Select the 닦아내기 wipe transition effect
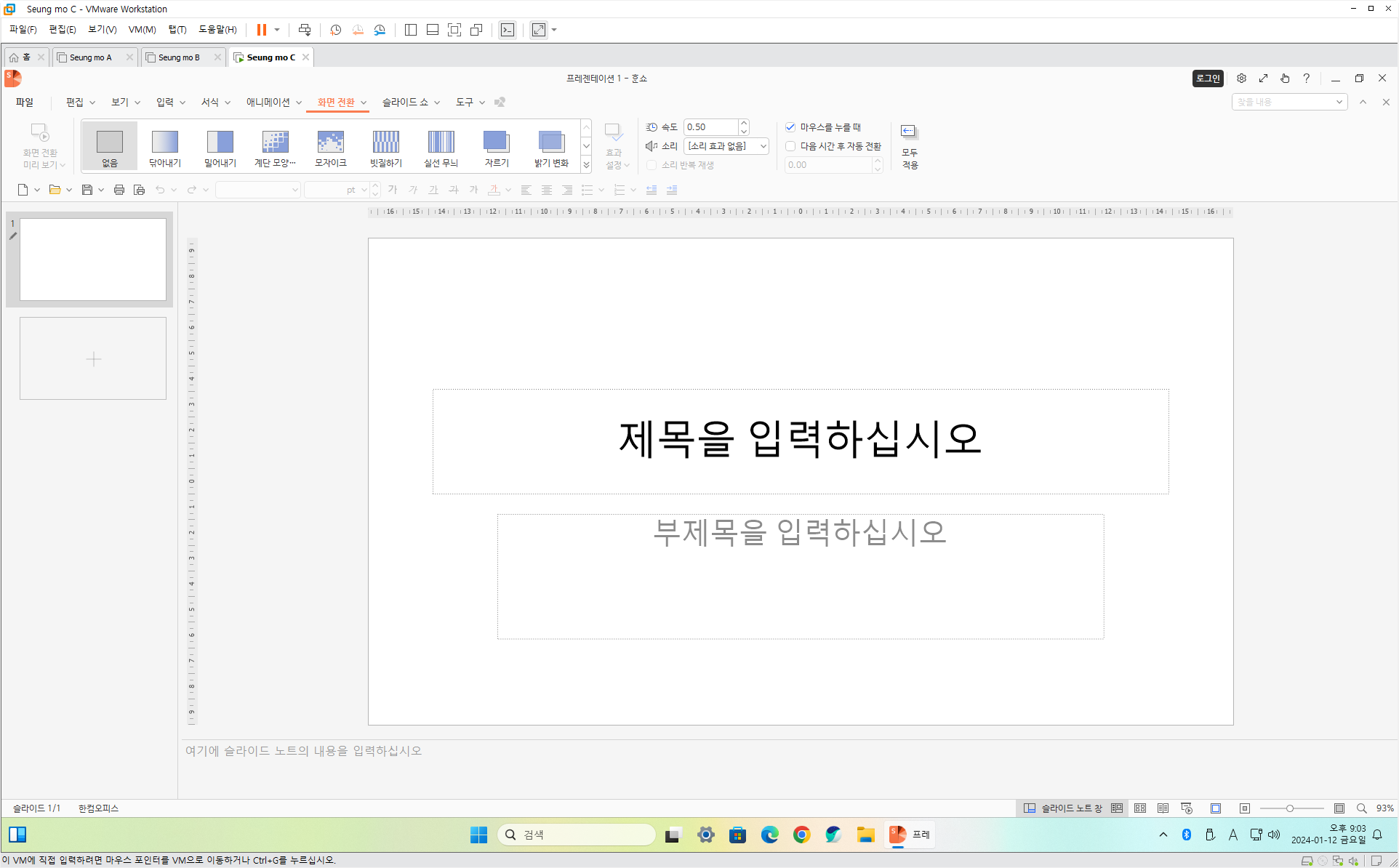1399x868 pixels. [165, 147]
